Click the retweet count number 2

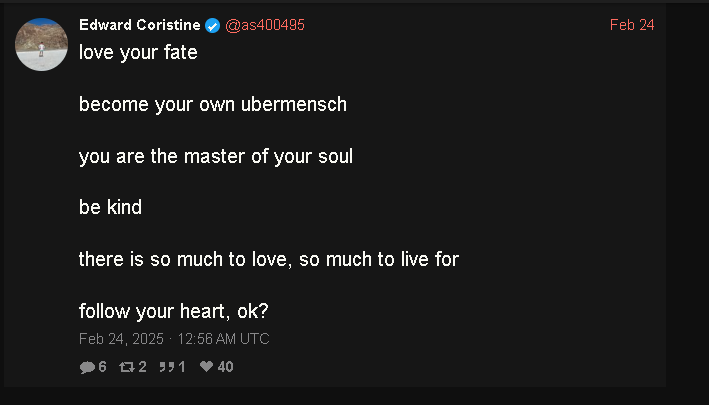click(x=142, y=367)
